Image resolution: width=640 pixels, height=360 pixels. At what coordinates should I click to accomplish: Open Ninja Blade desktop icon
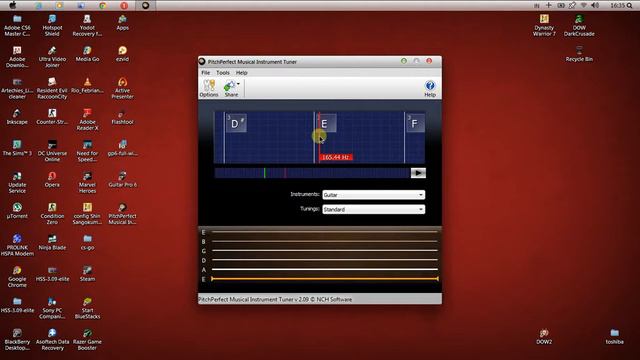[x=52, y=242]
